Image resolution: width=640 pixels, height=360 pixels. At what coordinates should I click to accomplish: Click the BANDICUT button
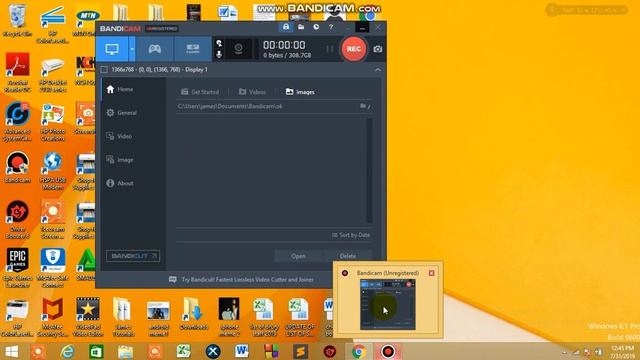click(133, 256)
